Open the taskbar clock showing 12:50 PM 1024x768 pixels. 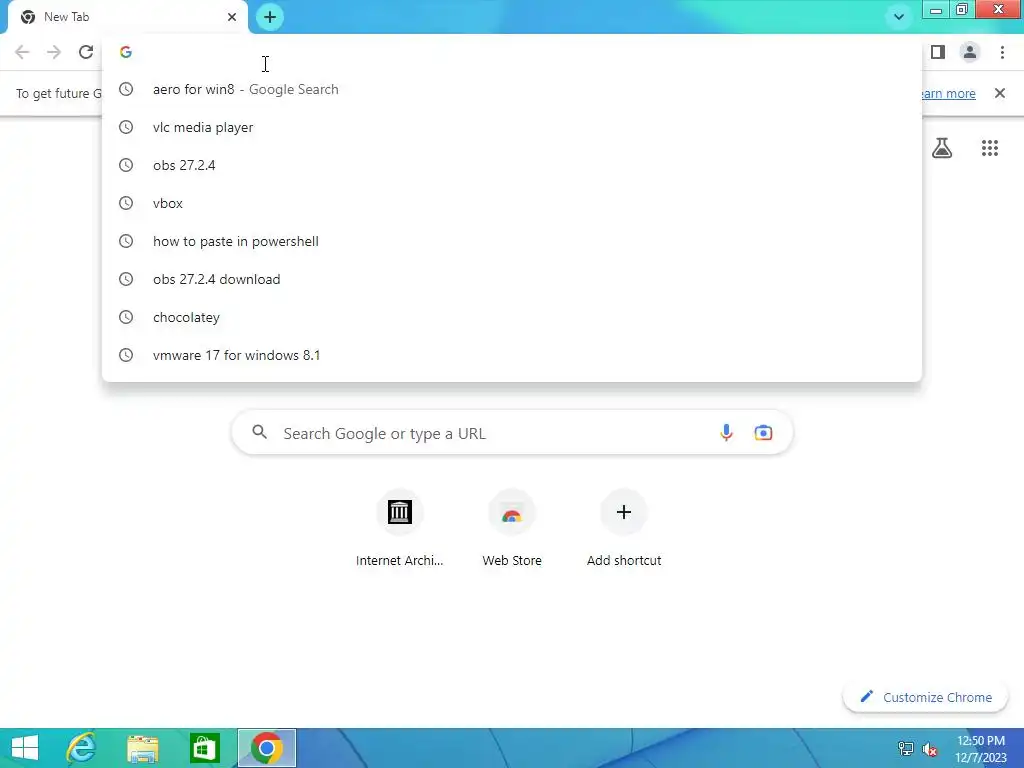[981, 749]
